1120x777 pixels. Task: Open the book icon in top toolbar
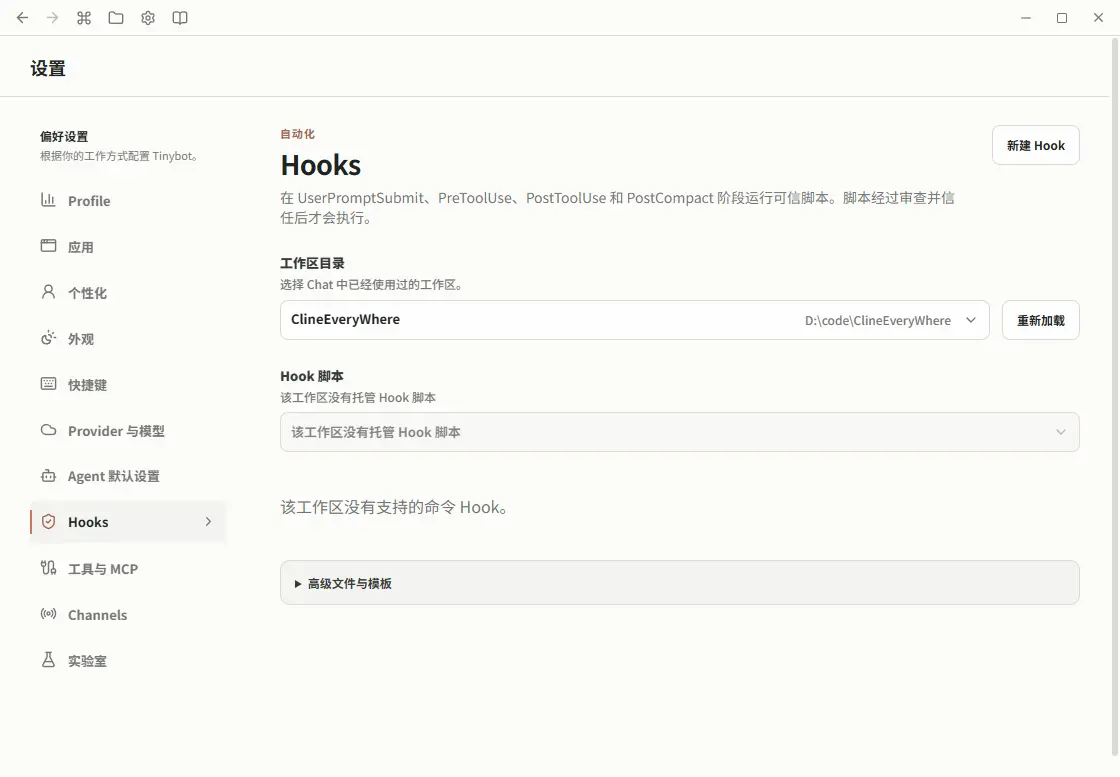point(180,18)
